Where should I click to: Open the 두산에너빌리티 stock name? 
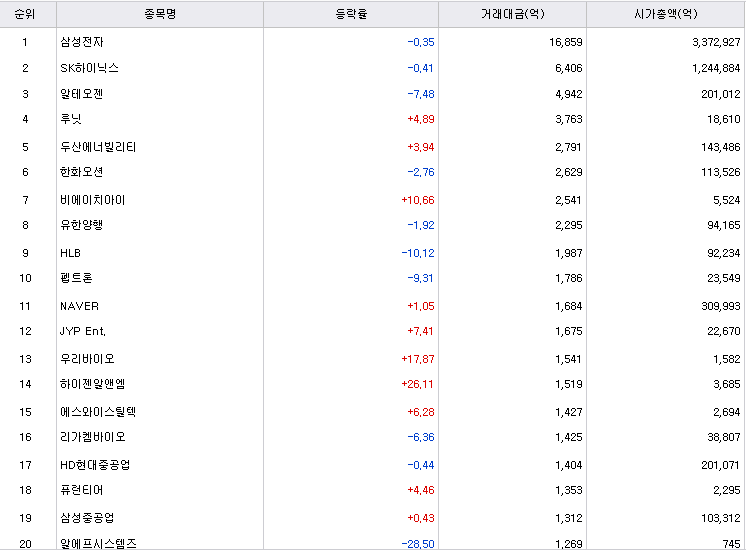coord(98,147)
